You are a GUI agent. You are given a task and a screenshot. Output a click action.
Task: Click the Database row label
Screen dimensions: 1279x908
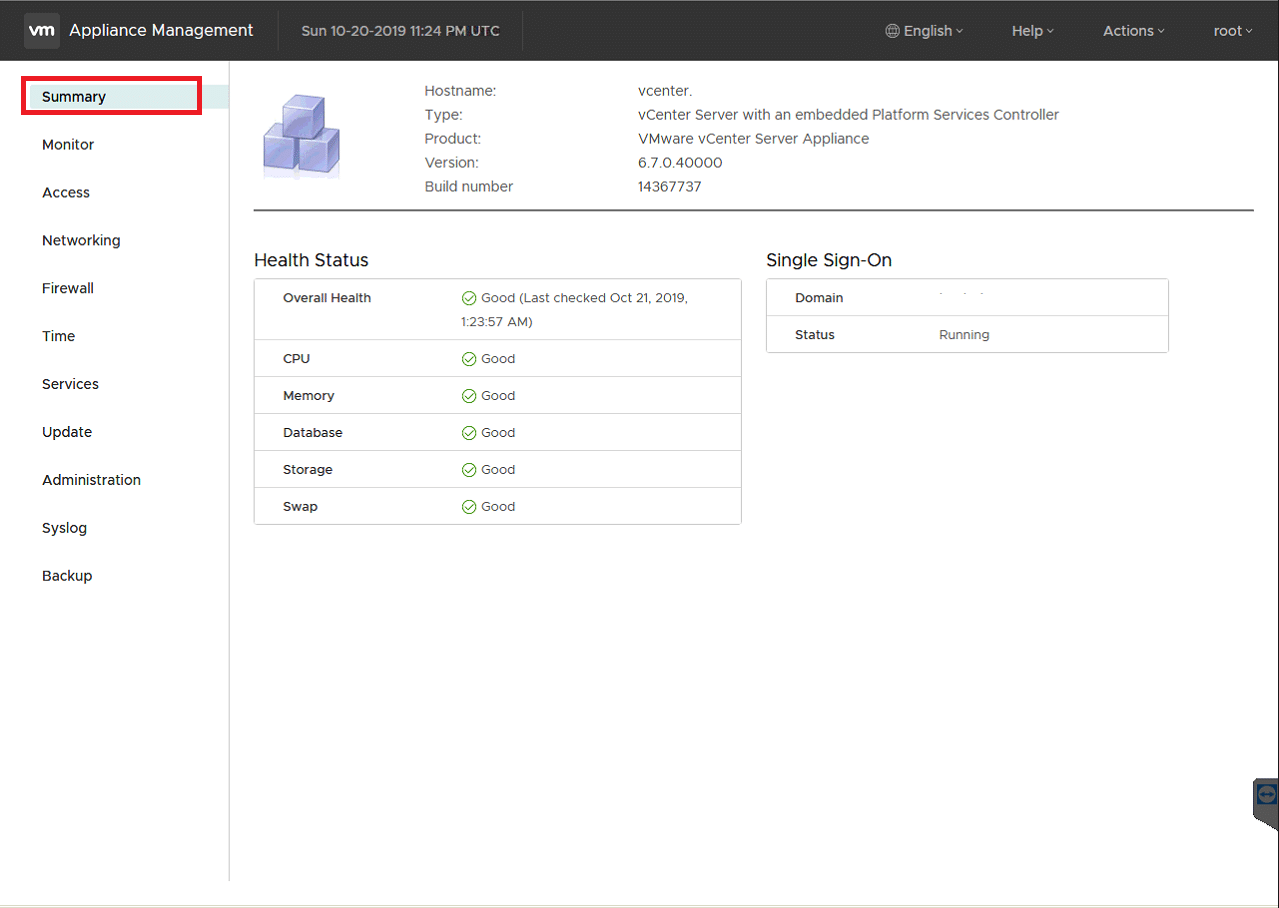tap(312, 433)
